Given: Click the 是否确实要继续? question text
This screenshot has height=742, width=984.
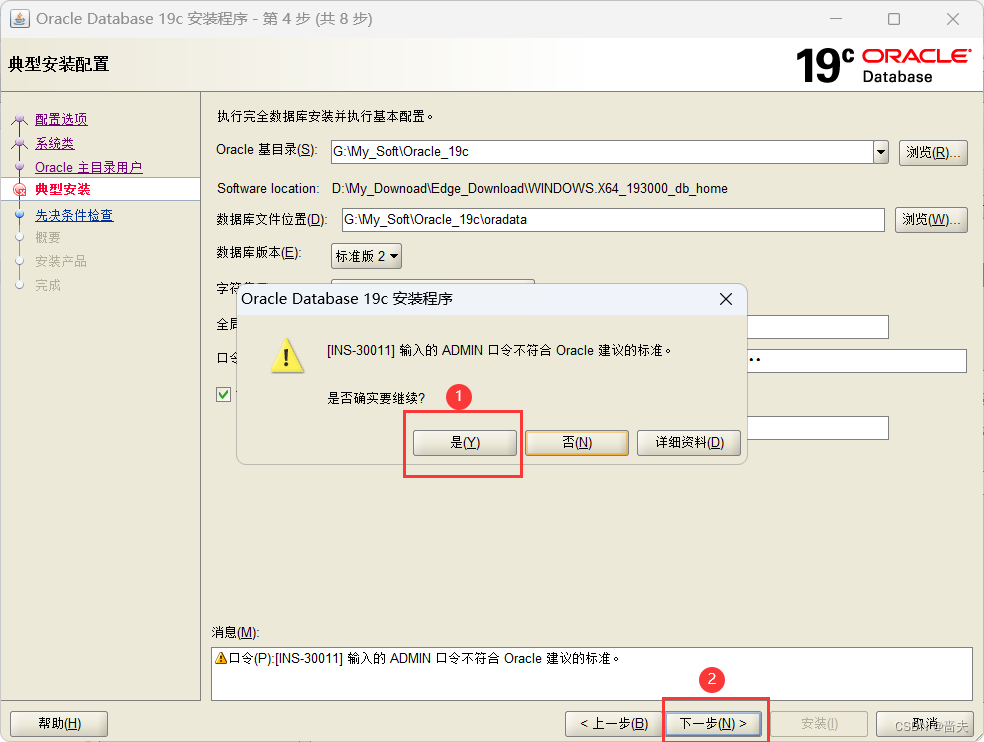Looking at the screenshot, I should (376, 398).
